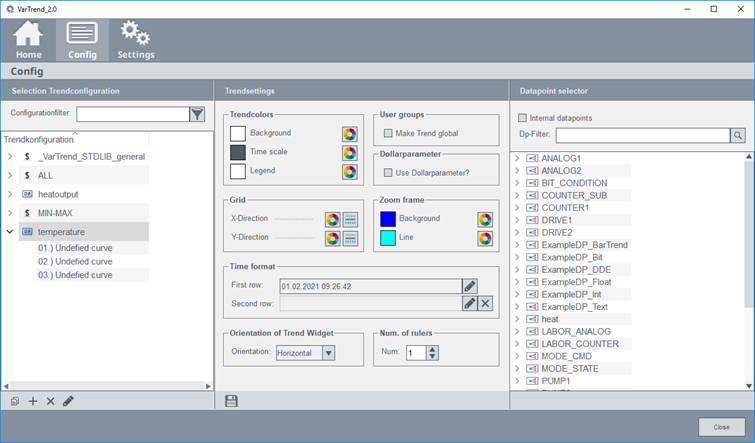Toggle the Use Dollarparameter checkbox

pyautogui.click(x=389, y=174)
